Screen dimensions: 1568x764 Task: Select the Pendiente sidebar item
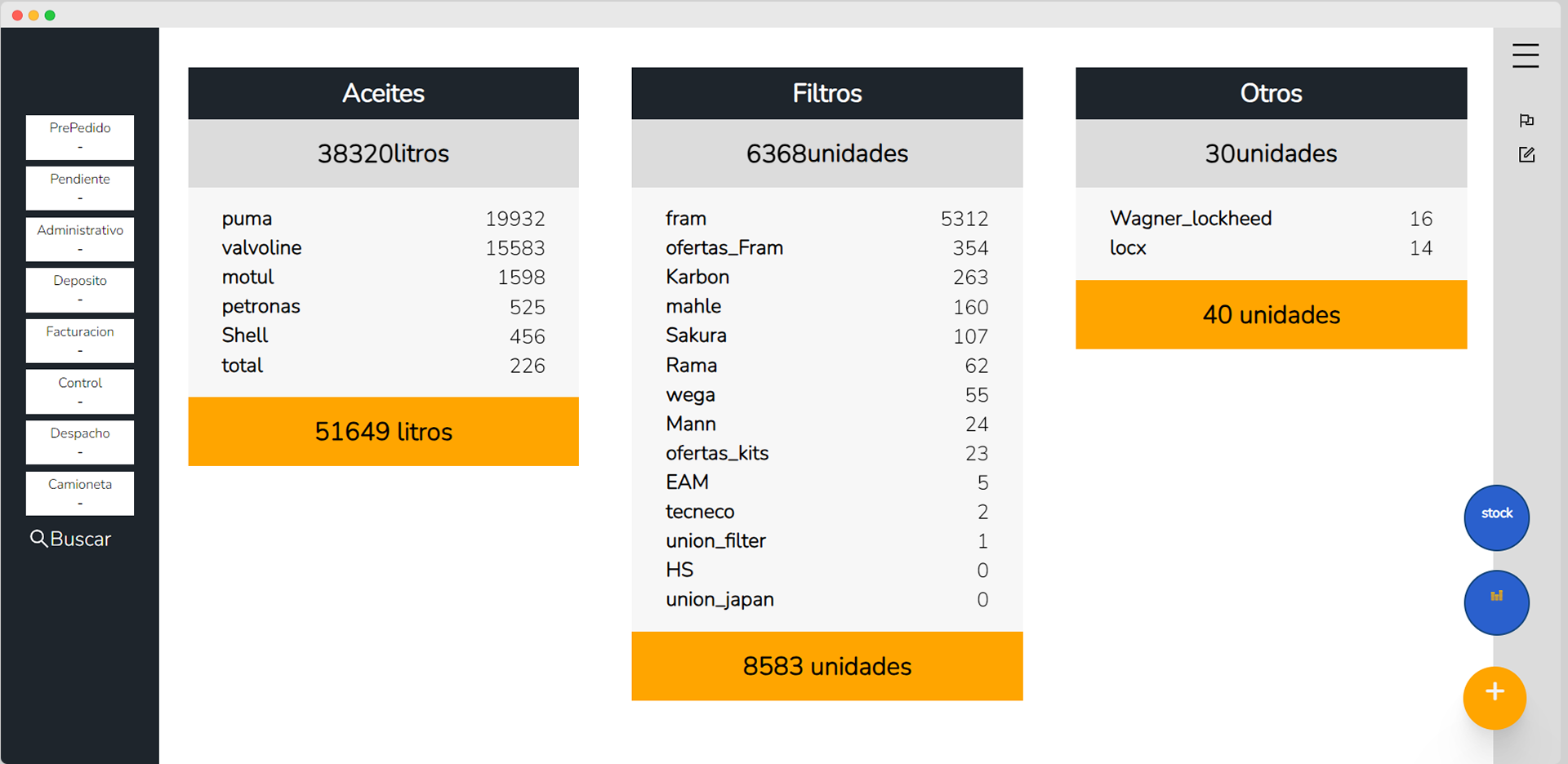(x=80, y=189)
